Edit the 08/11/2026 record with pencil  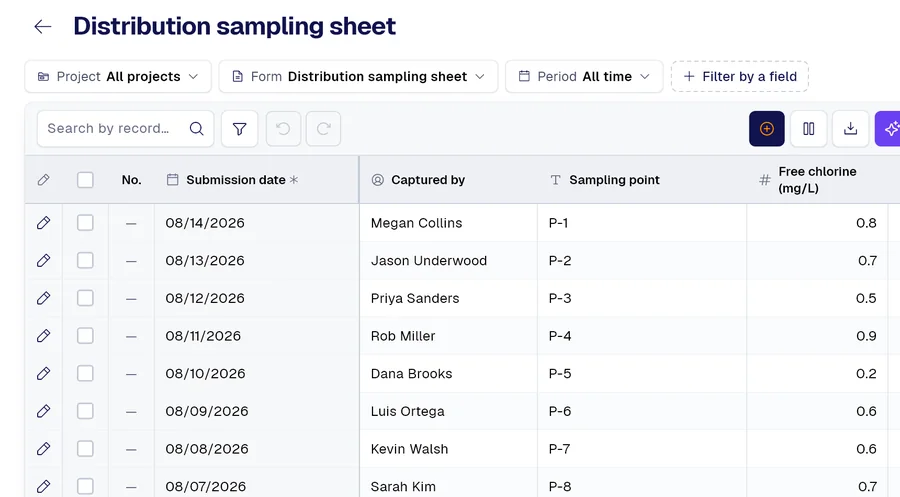(x=44, y=336)
